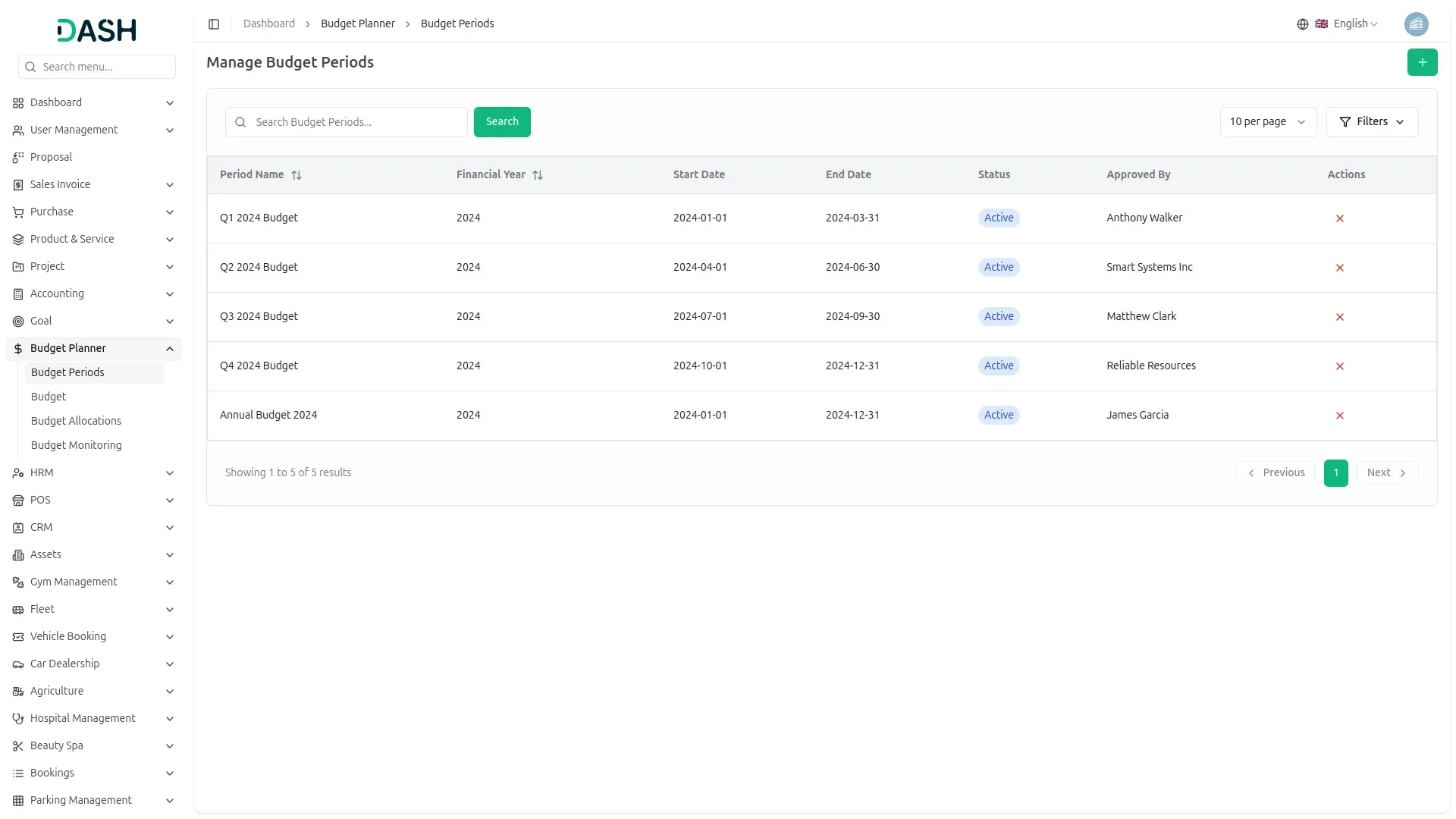Go to Budget Monitoring in sidebar
This screenshot has width=1456, height=819.
pos(76,445)
